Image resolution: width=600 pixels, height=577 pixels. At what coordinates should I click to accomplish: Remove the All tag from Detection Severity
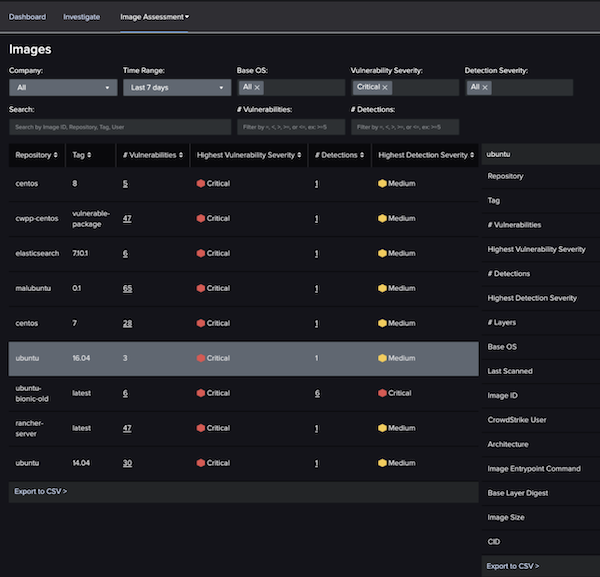tap(485, 88)
